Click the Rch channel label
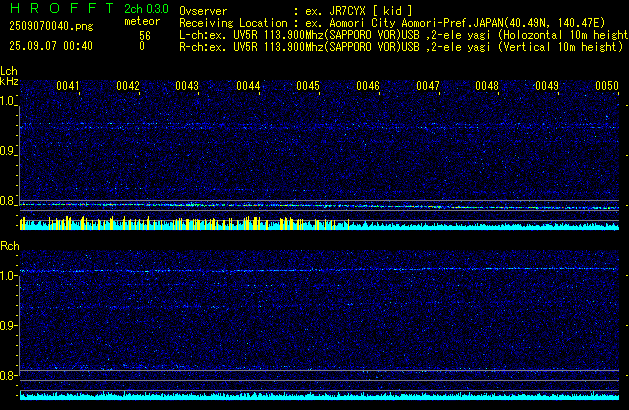Image resolution: width=629 pixels, height=410 pixels. [10, 246]
